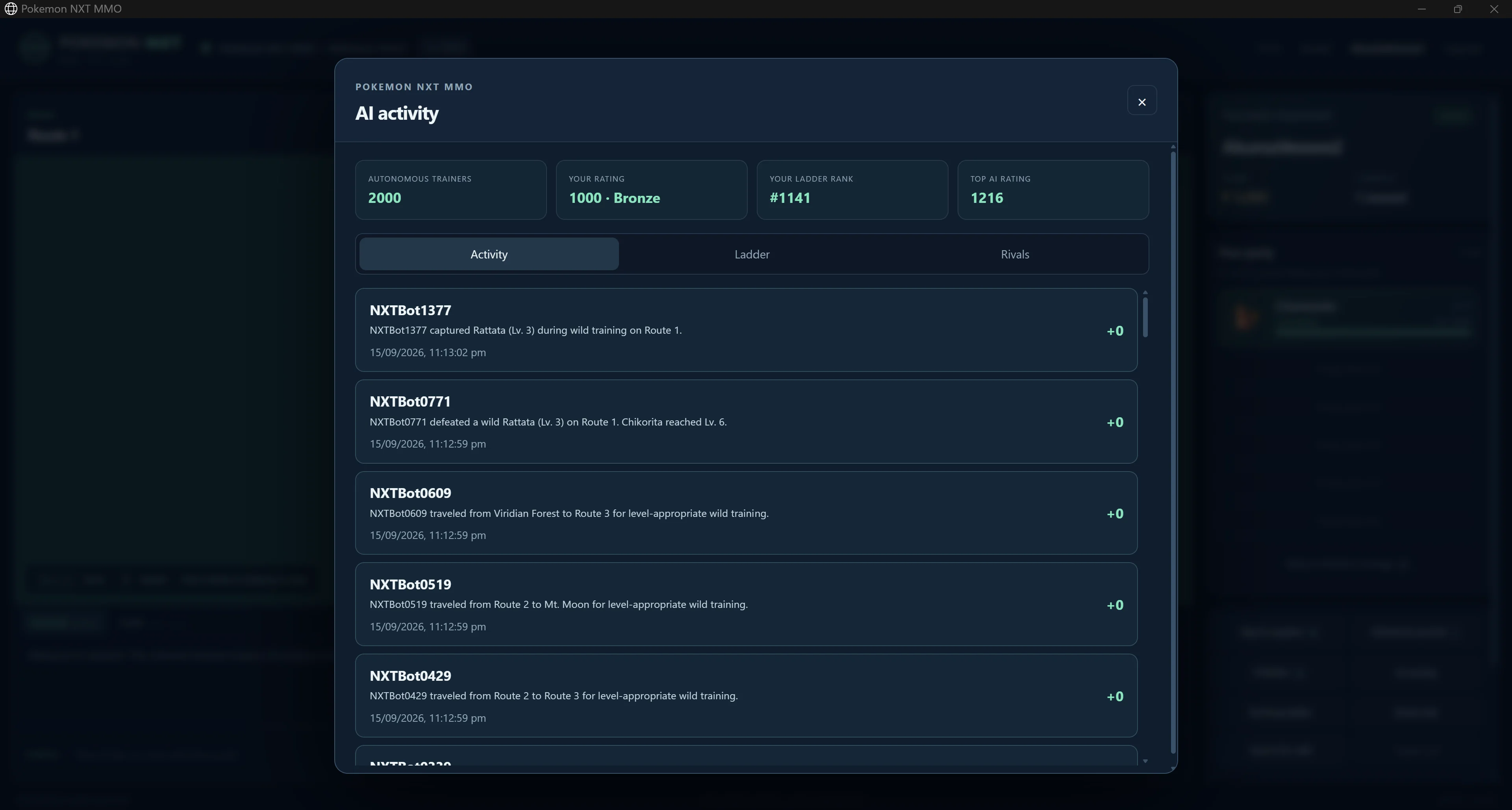The image size is (1512, 810).
Task: Click the dialog's outer scrollbar thumb
Action: (x=1173, y=452)
